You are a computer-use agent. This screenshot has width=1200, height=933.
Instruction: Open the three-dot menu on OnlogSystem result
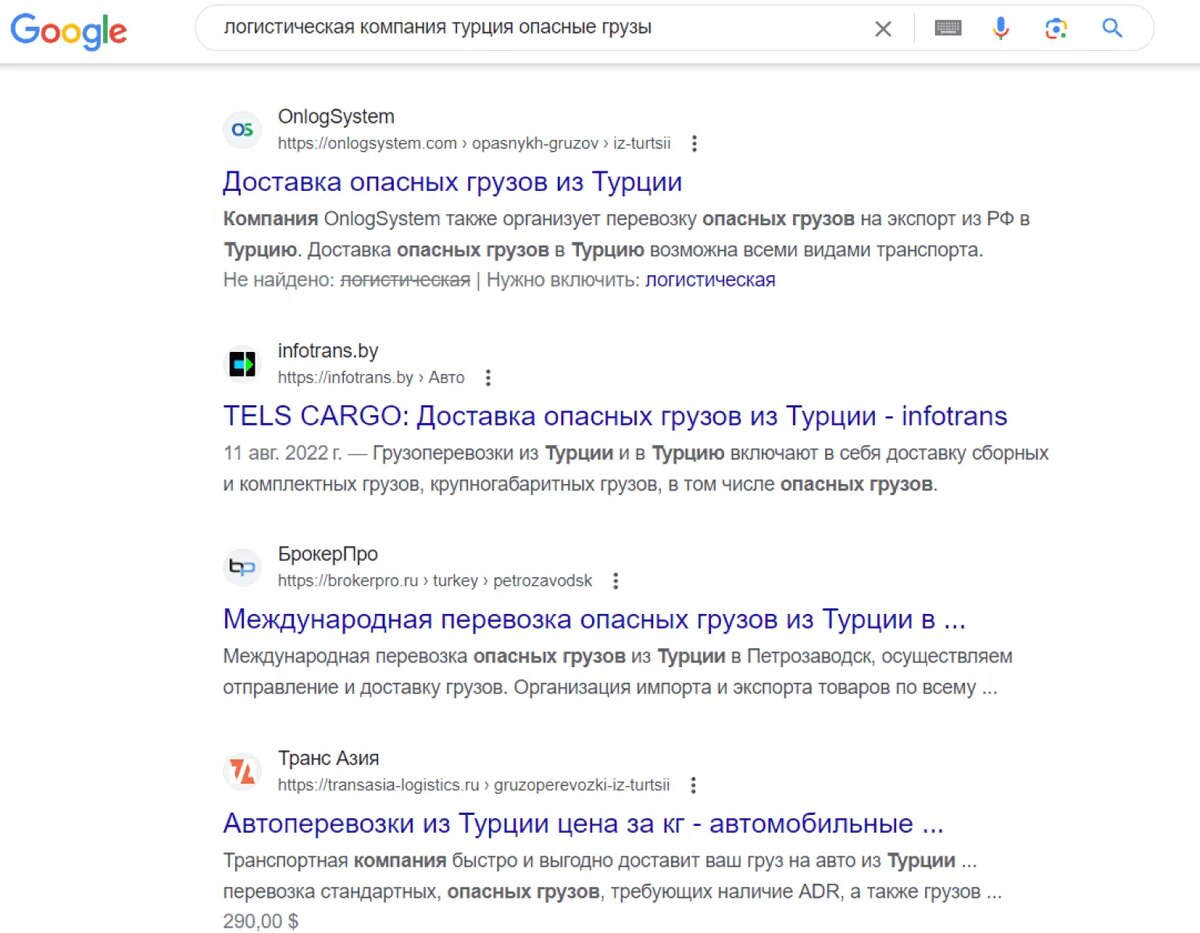coord(694,143)
